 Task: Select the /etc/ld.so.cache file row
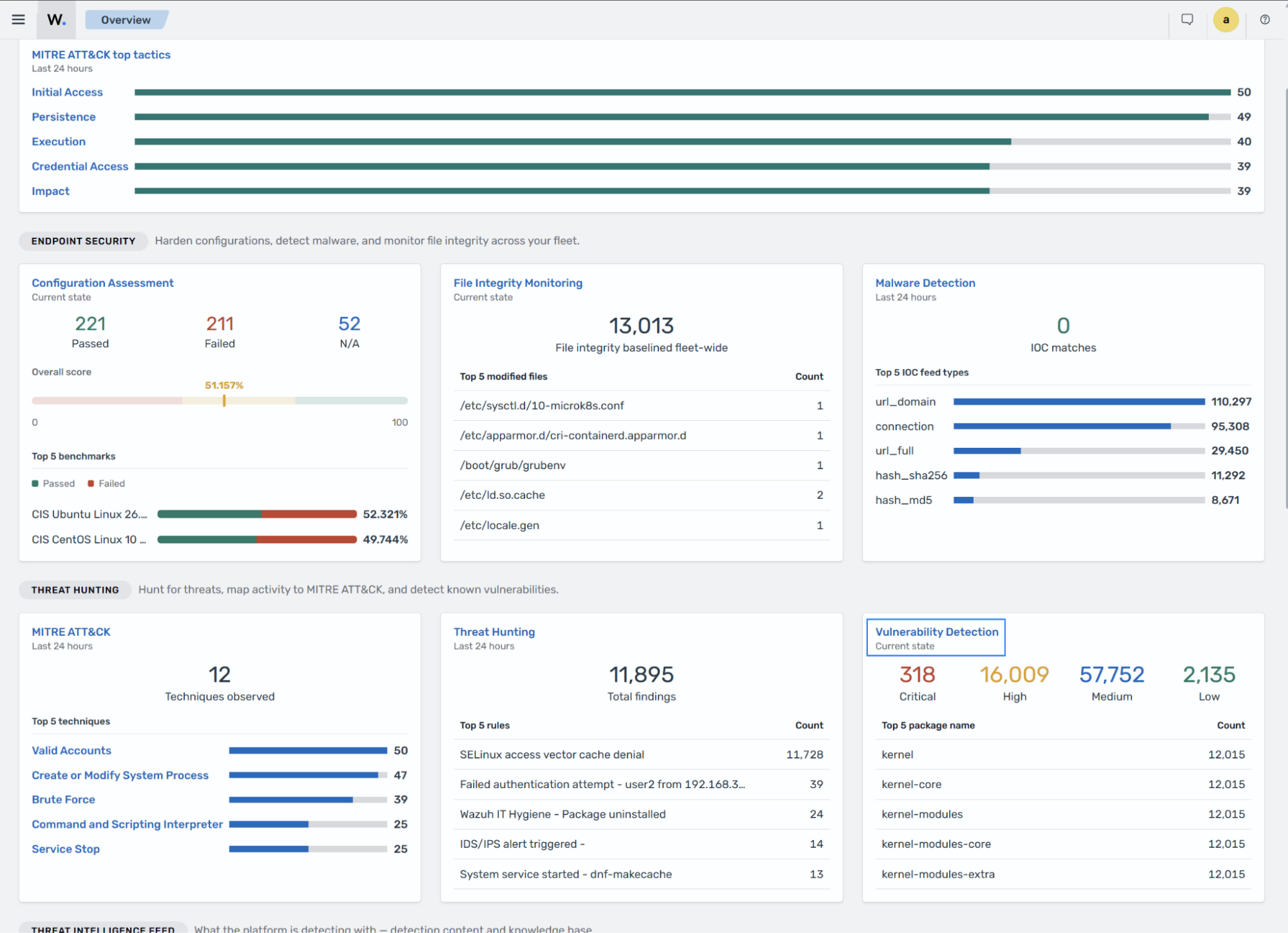pyautogui.click(x=641, y=495)
